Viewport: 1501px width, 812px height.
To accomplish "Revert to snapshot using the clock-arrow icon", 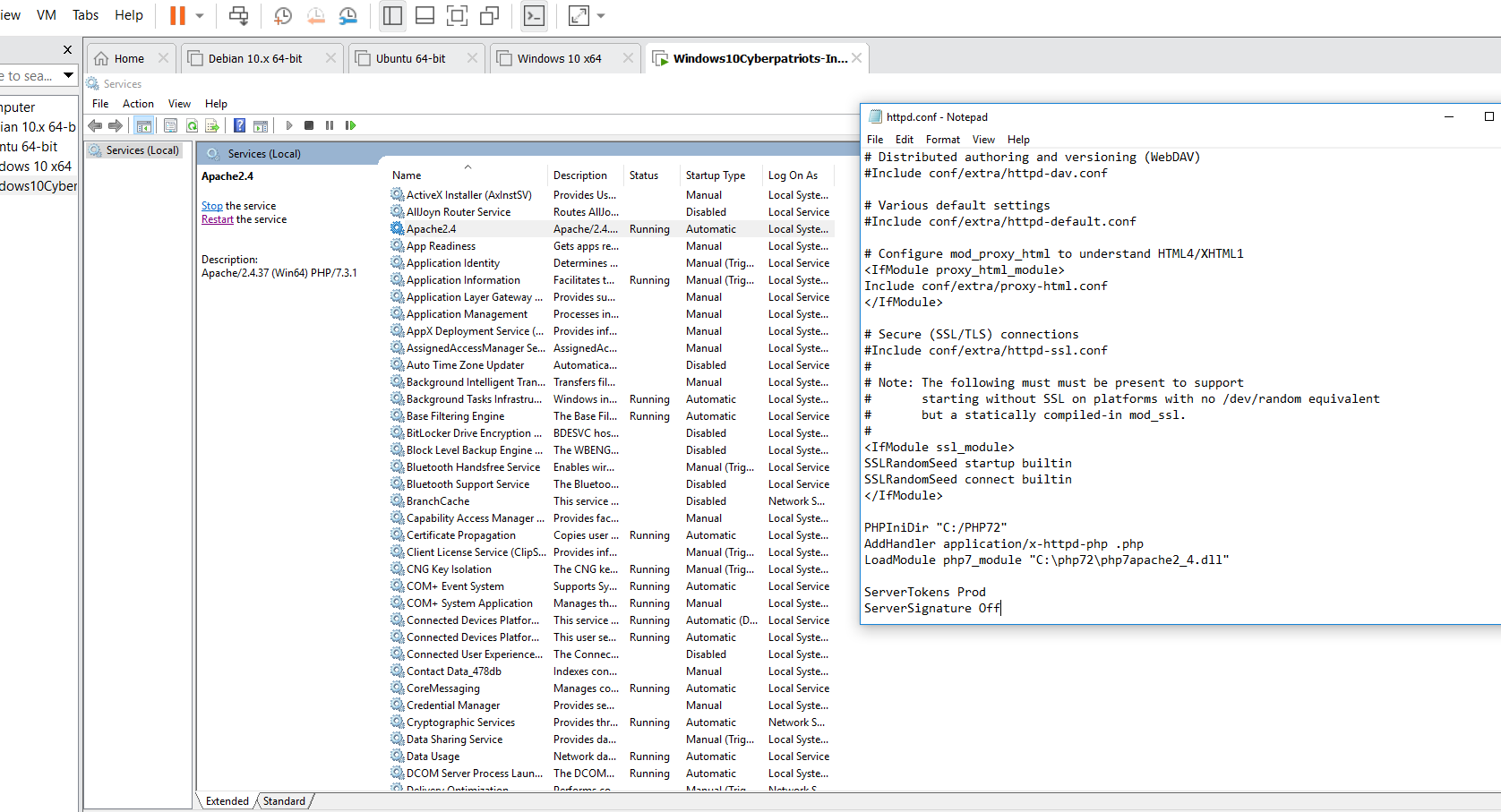I will pyautogui.click(x=315, y=15).
